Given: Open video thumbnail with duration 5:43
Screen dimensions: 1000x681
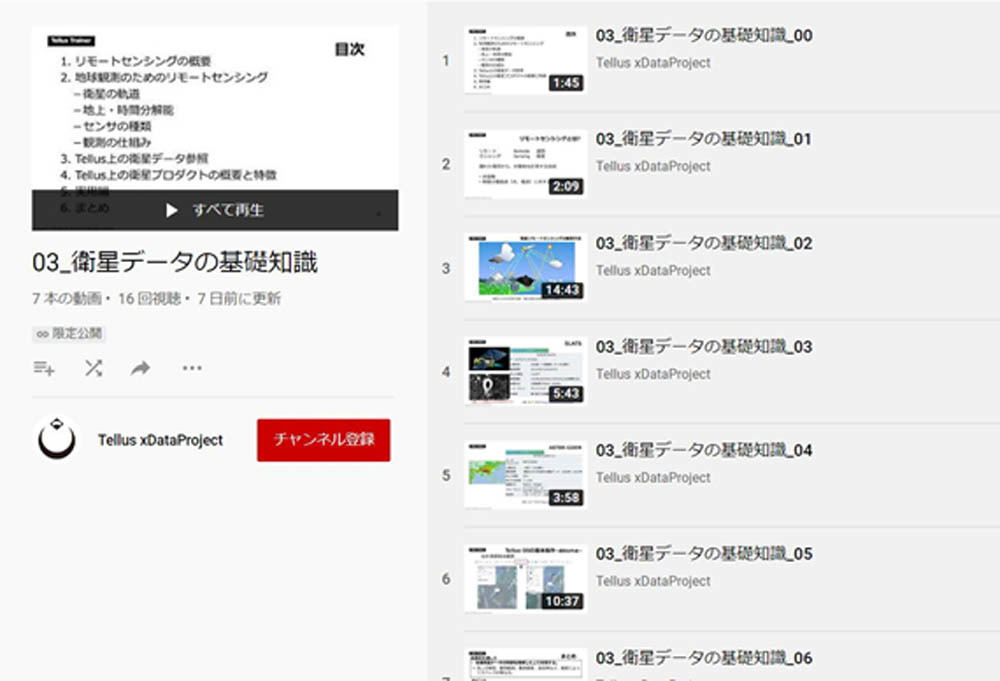Looking at the screenshot, I should [x=526, y=372].
